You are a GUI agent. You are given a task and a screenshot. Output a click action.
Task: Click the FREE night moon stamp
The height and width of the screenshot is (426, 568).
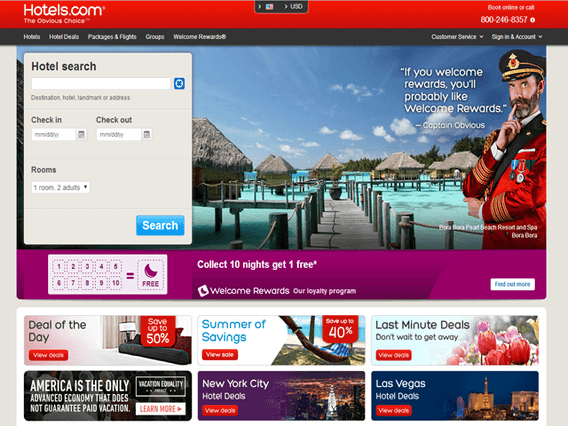[150, 274]
